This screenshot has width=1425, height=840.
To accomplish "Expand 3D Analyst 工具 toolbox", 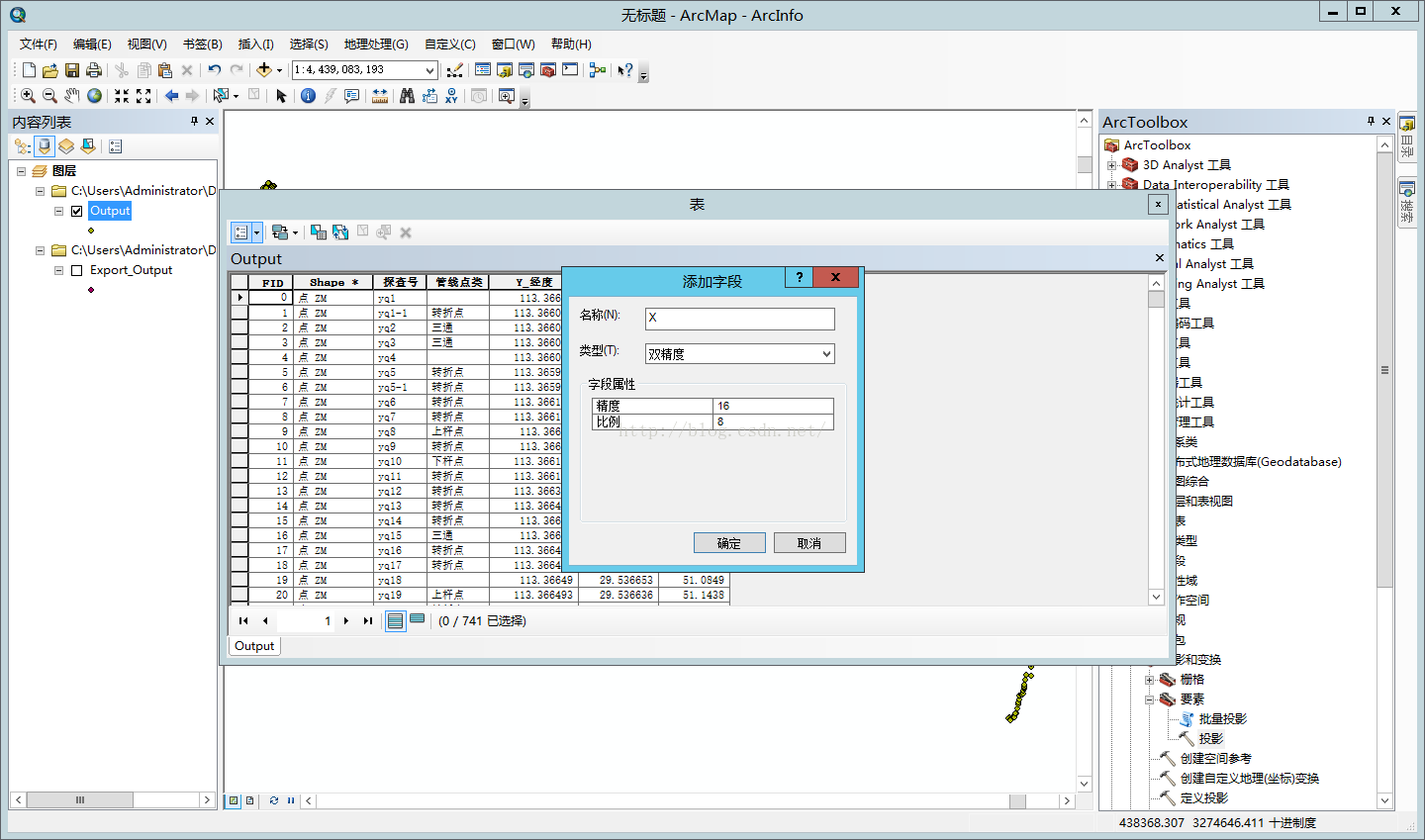I will 1111,165.
